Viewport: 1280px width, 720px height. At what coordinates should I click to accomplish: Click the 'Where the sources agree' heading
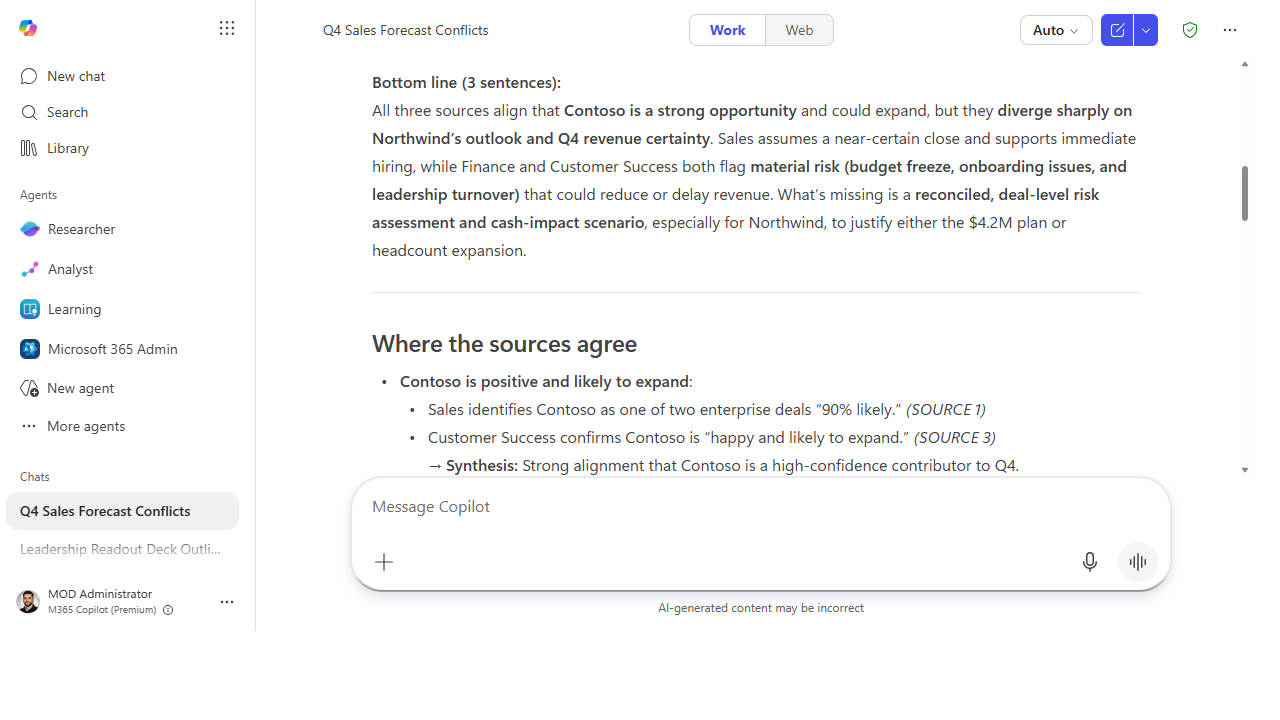504,344
